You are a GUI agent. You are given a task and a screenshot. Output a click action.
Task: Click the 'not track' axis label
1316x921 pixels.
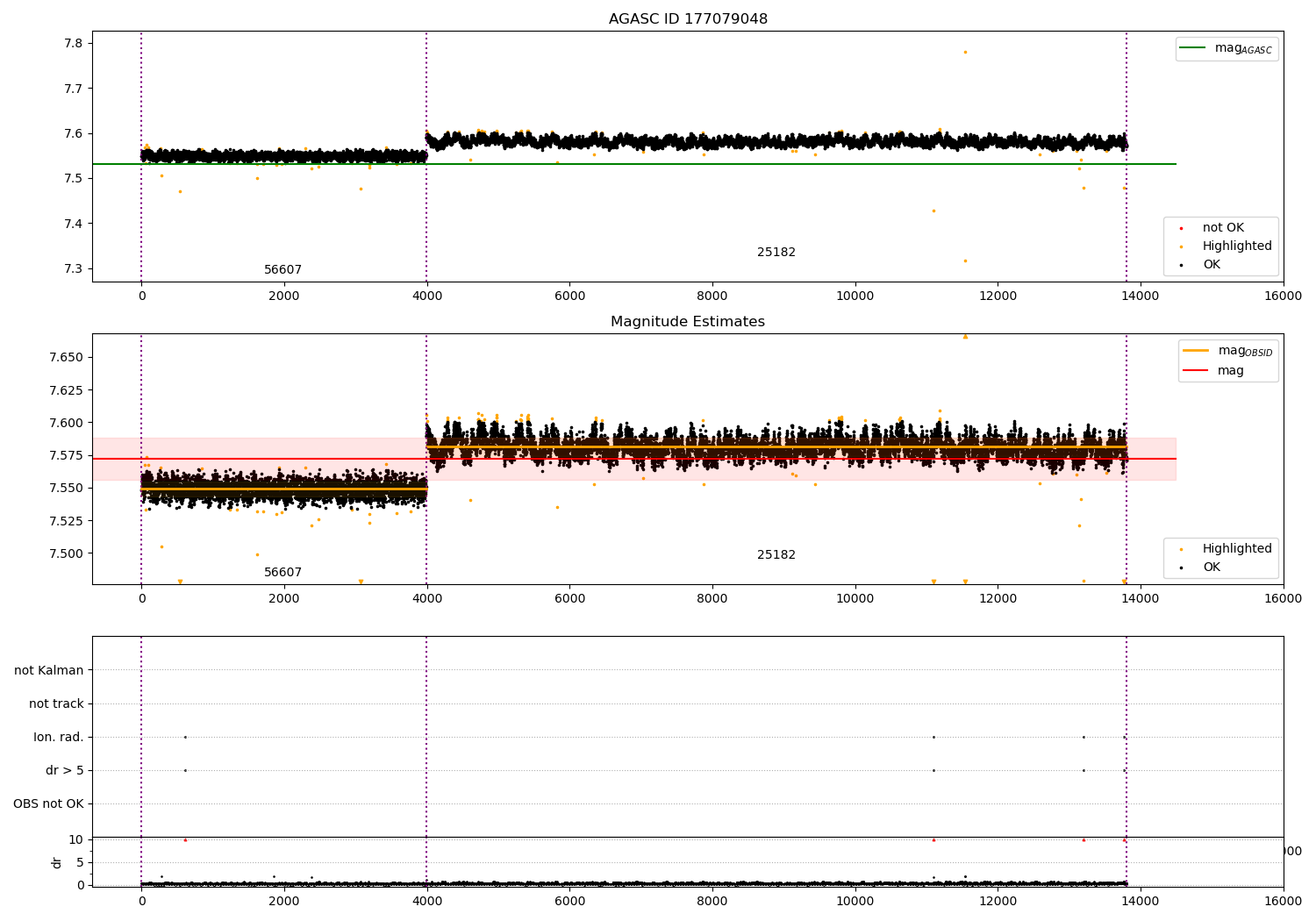(x=56, y=704)
